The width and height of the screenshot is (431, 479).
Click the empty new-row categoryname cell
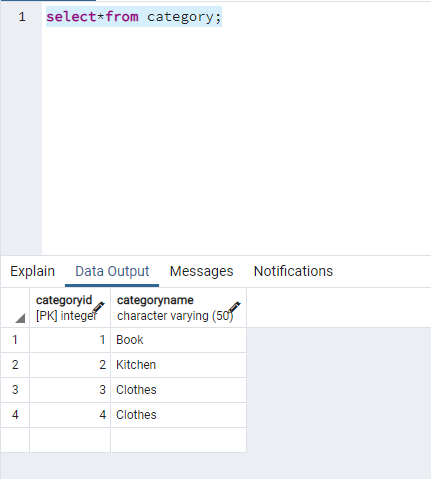(179, 440)
